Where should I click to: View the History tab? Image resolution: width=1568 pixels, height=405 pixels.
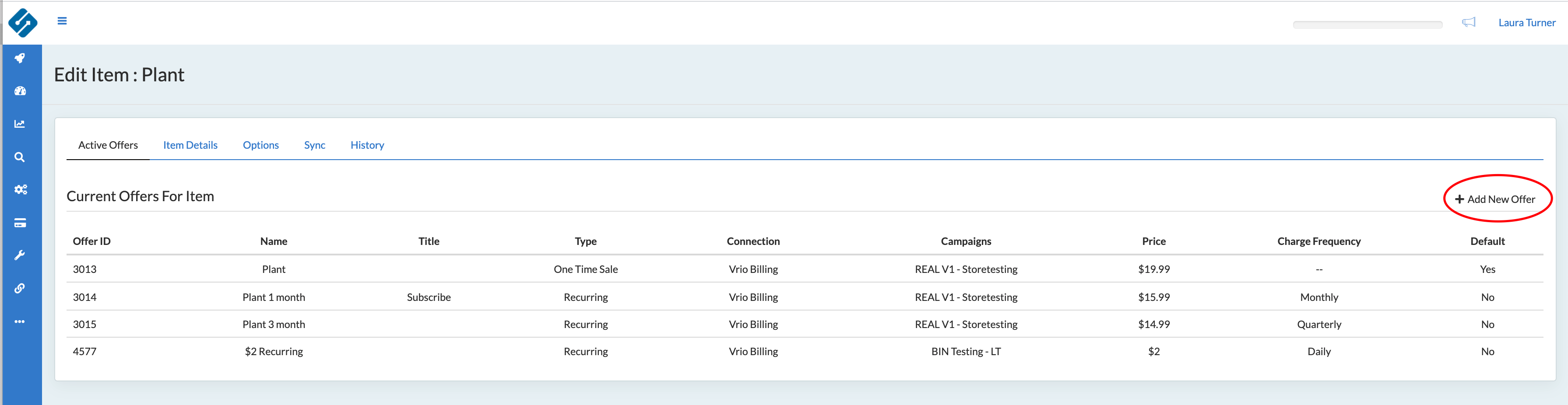click(x=367, y=145)
